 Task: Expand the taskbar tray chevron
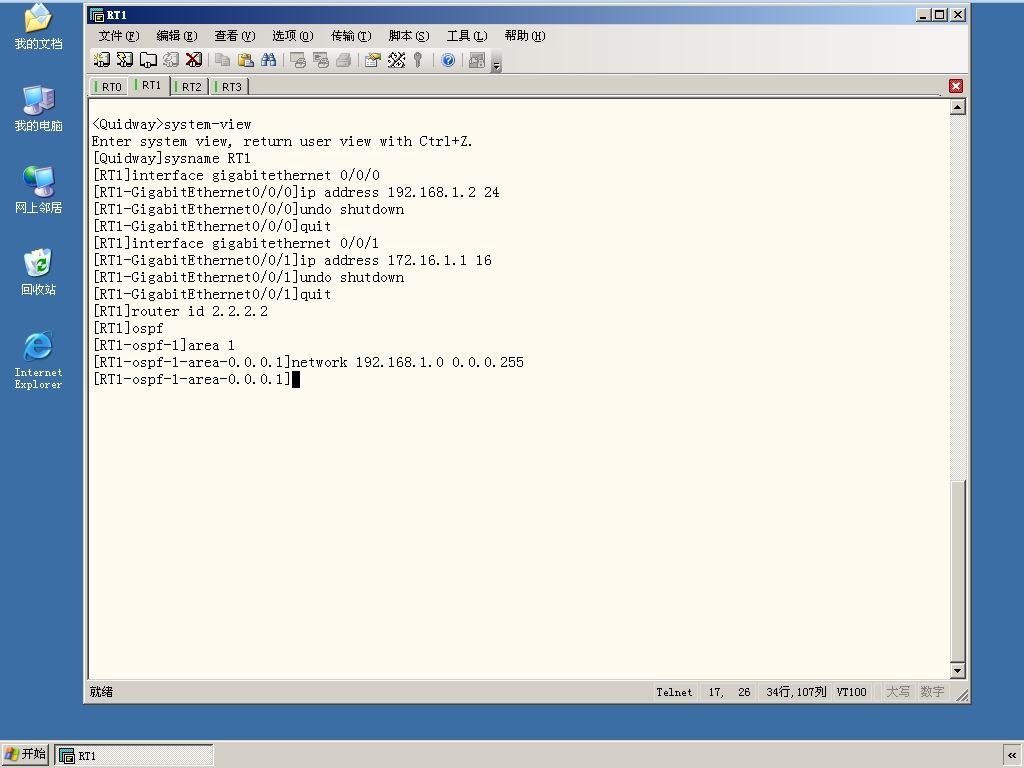pos(1012,756)
